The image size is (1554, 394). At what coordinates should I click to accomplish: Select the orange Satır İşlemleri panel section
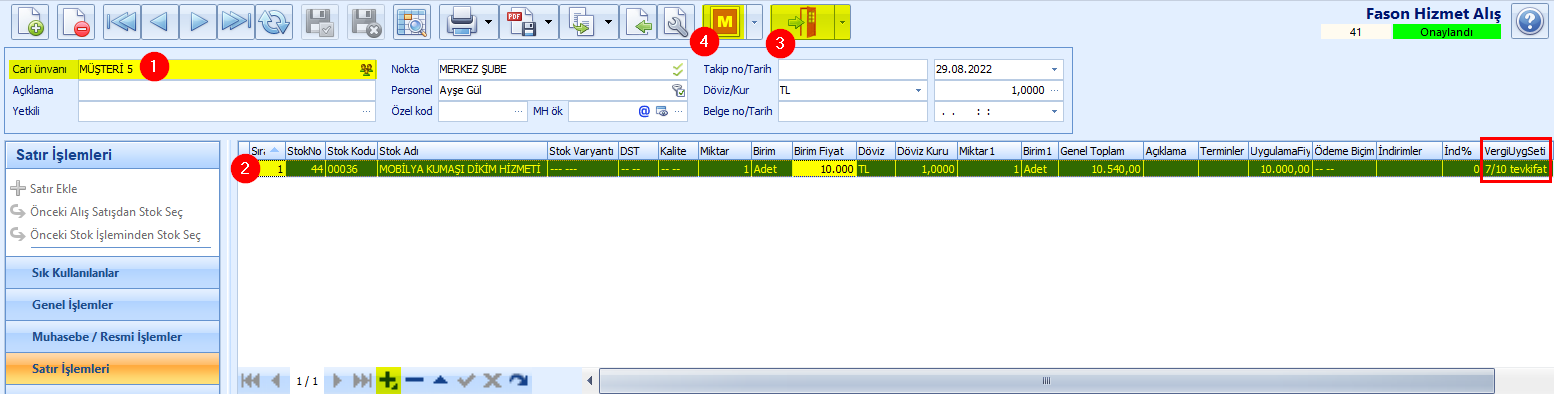[112, 369]
